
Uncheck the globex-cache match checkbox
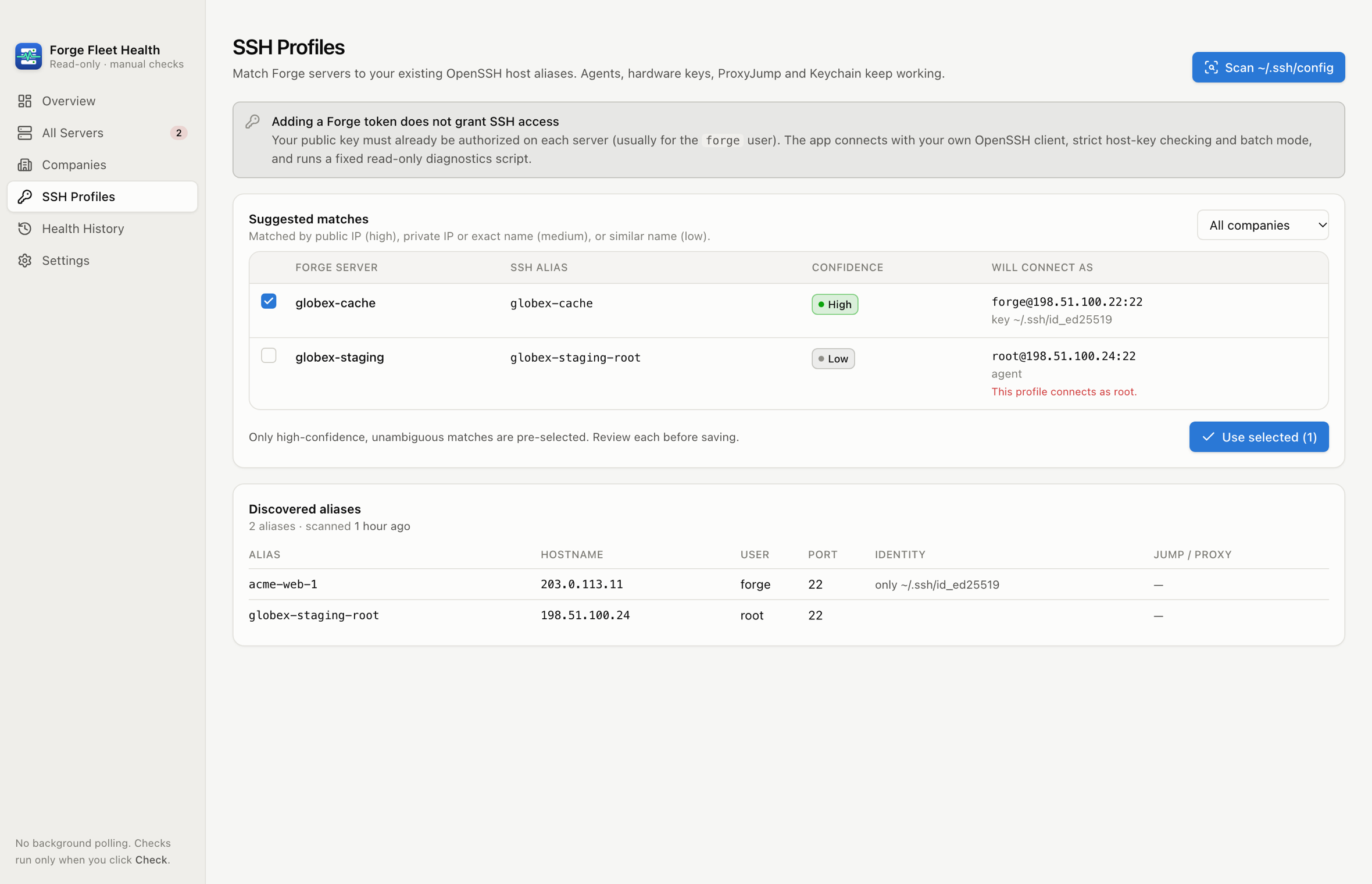[x=269, y=301]
